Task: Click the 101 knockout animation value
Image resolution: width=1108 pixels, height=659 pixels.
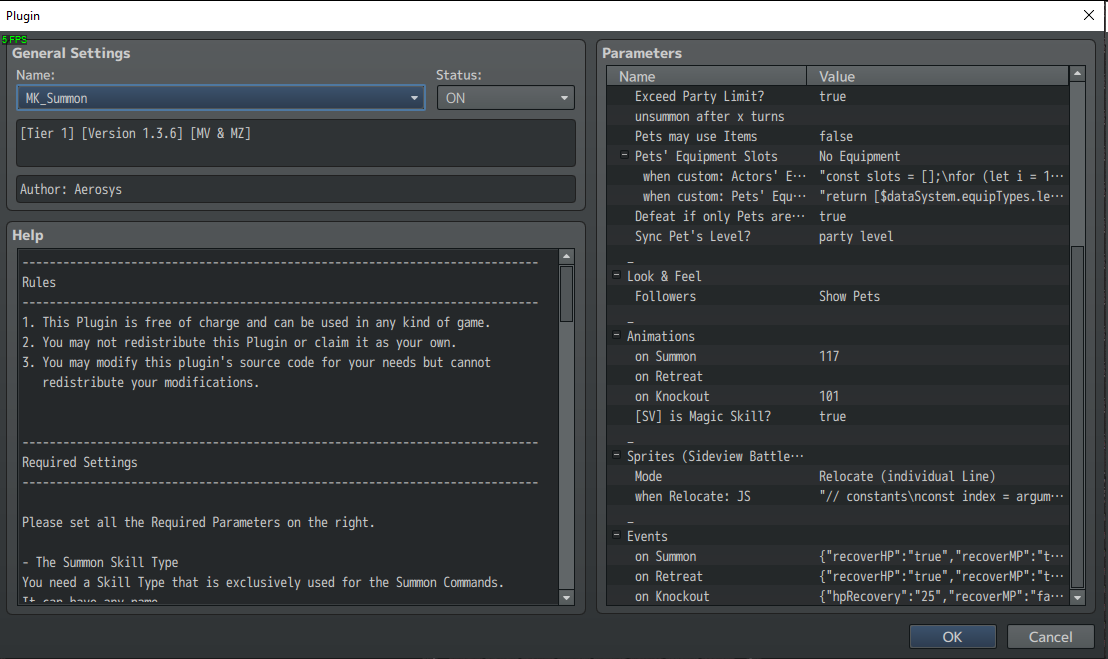Action: (x=829, y=396)
